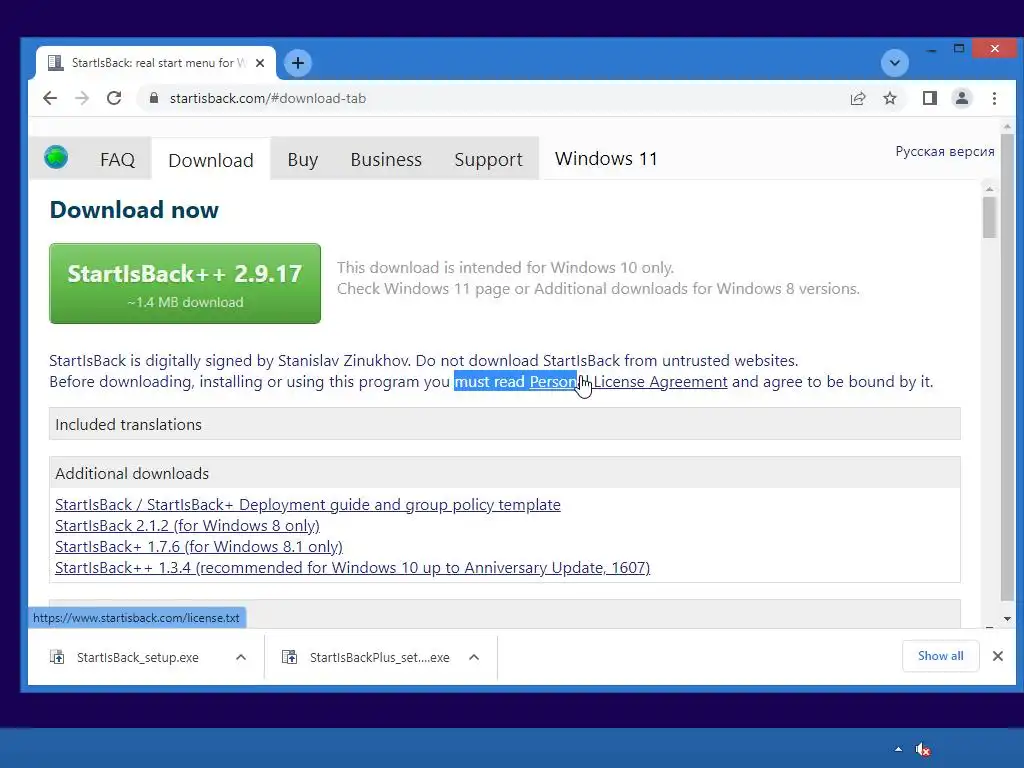Share this page icon
The height and width of the screenshot is (768, 1024).
pyautogui.click(x=857, y=99)
